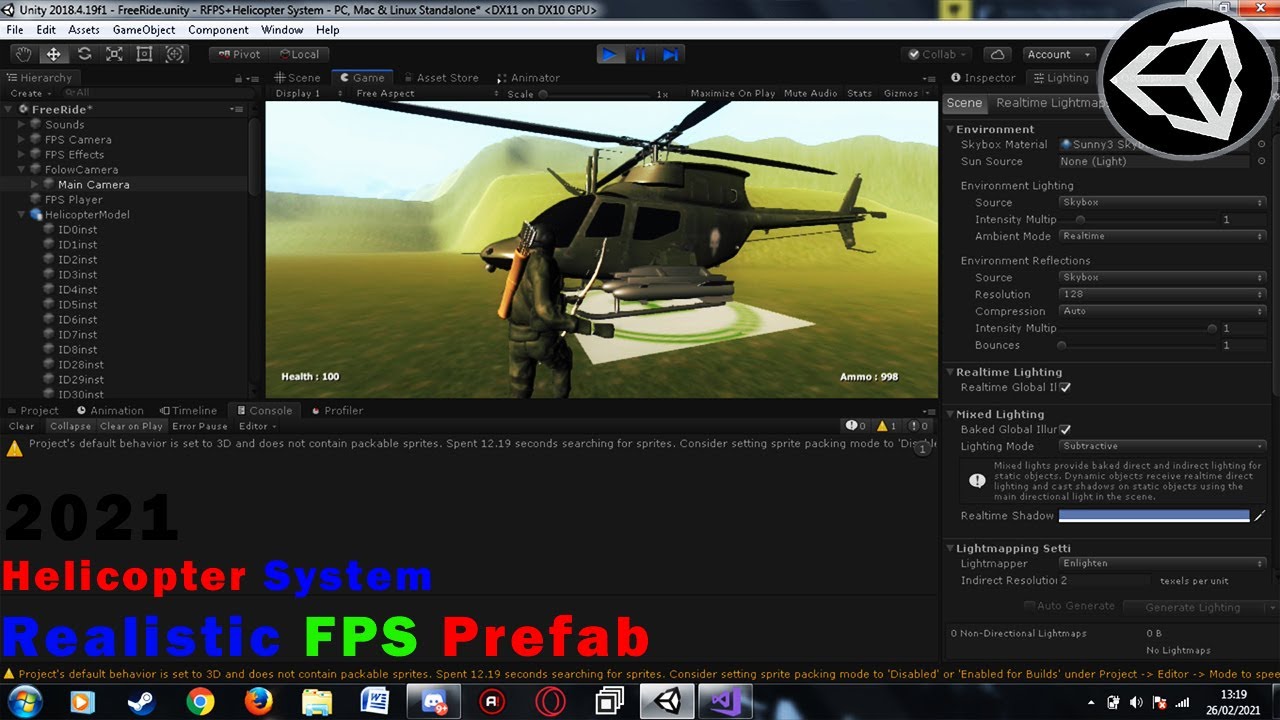Pause the game with the Pause button

640,54
